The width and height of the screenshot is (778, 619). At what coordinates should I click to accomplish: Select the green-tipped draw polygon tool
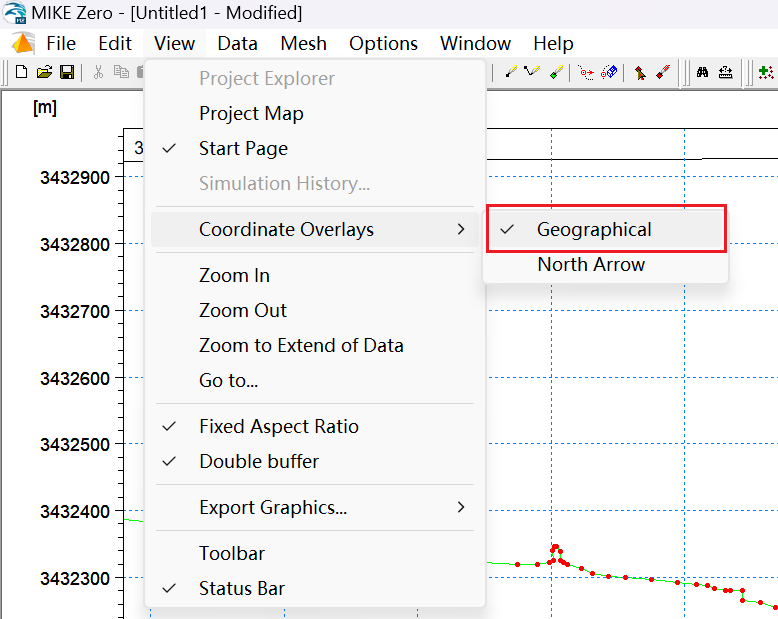[556, 72]
